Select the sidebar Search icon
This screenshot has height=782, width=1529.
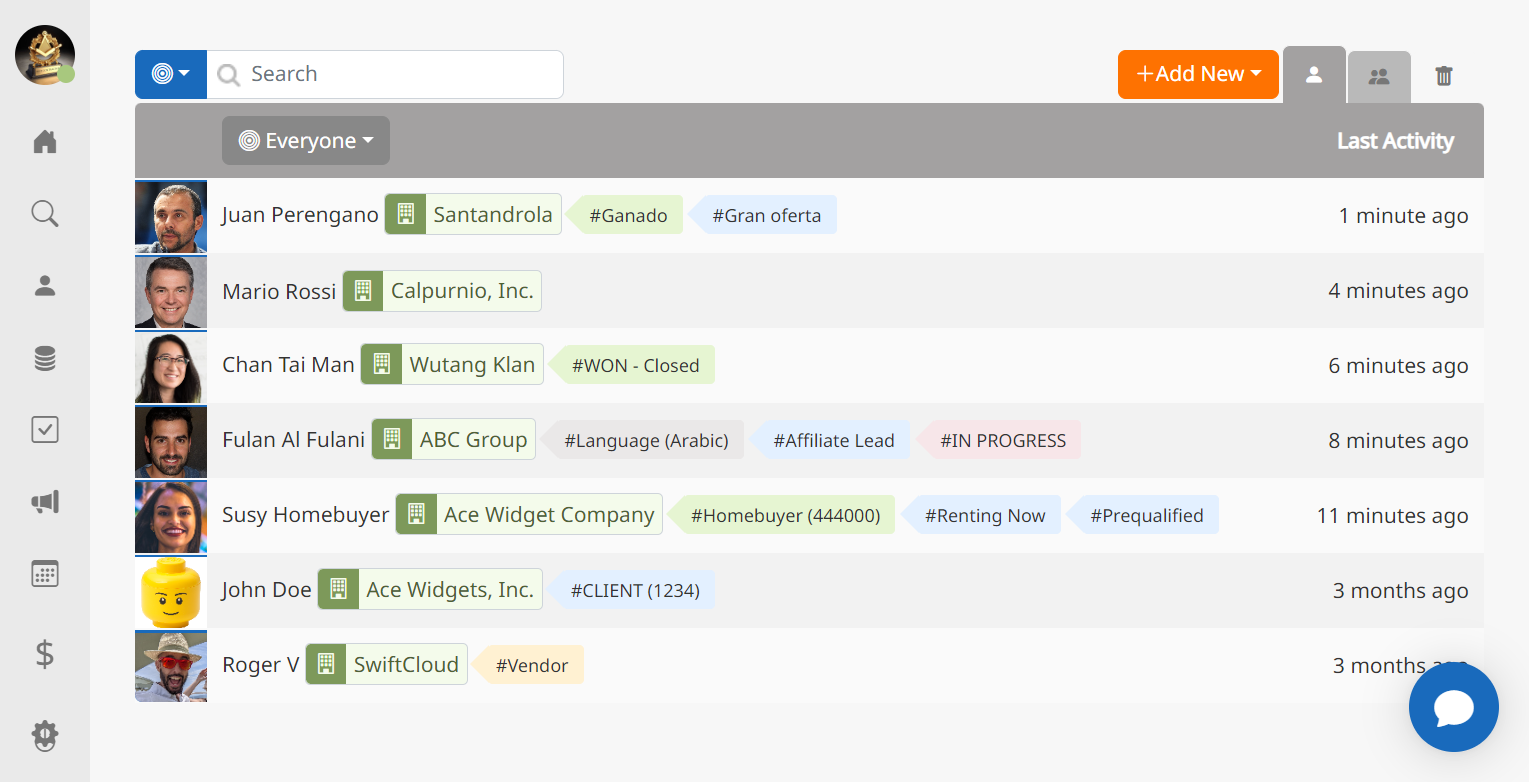44,213
